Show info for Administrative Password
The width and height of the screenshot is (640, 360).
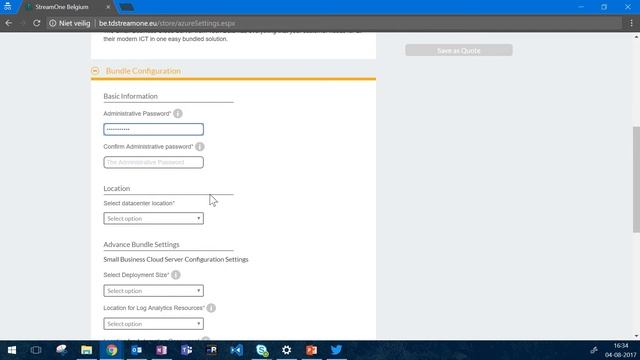(x=178, y=113)
